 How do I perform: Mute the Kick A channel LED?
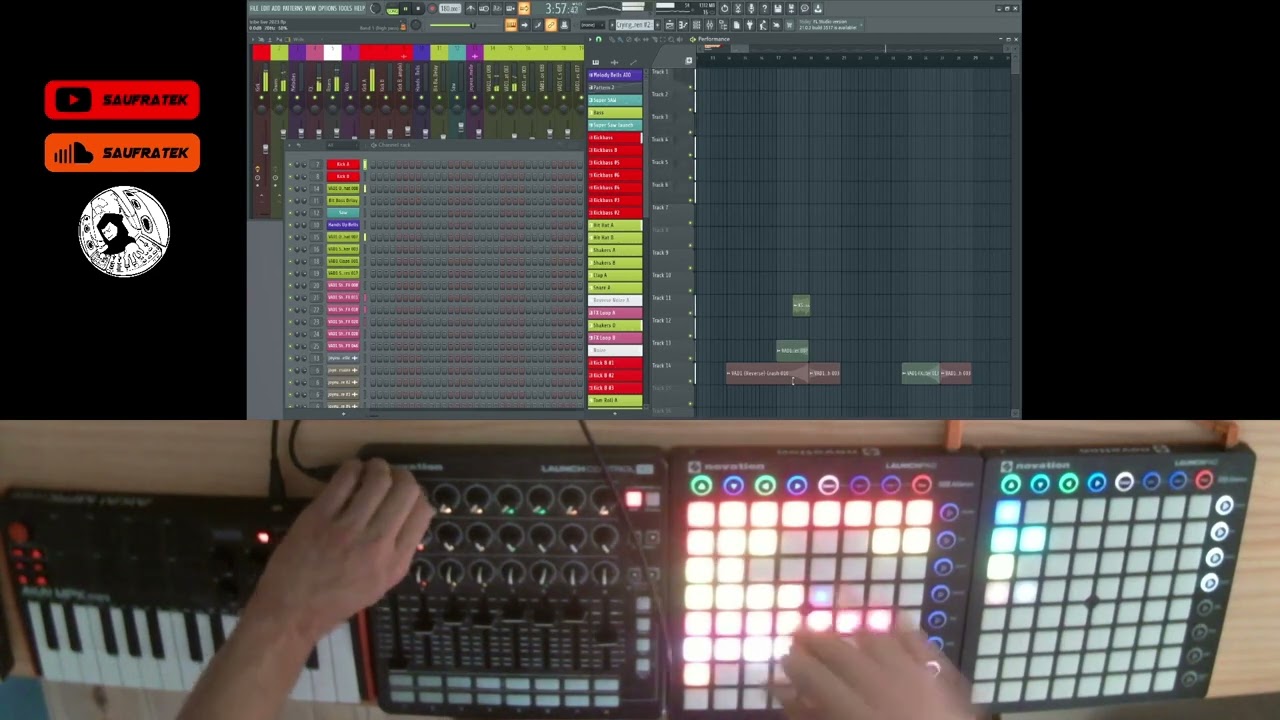[x=290, y=164]
